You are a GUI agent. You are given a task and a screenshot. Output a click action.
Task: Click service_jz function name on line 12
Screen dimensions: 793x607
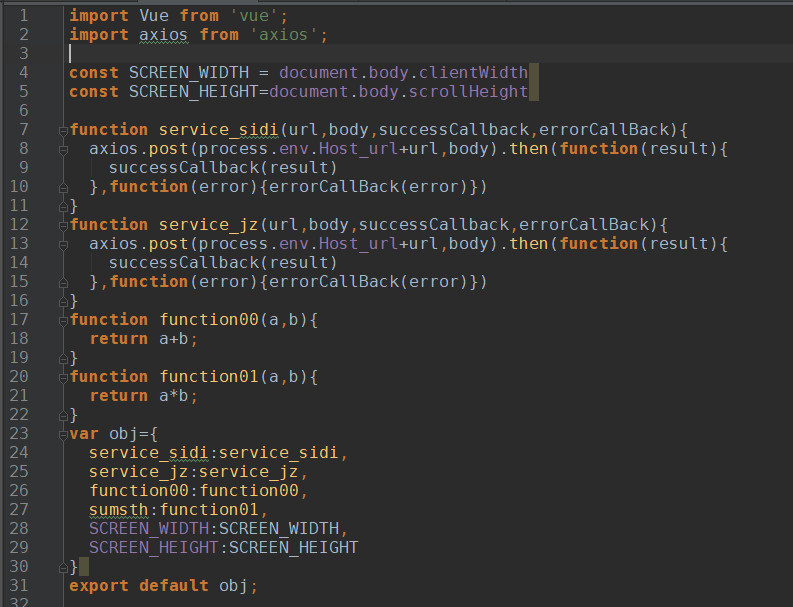pyautogui.click(x=208, y=225)
